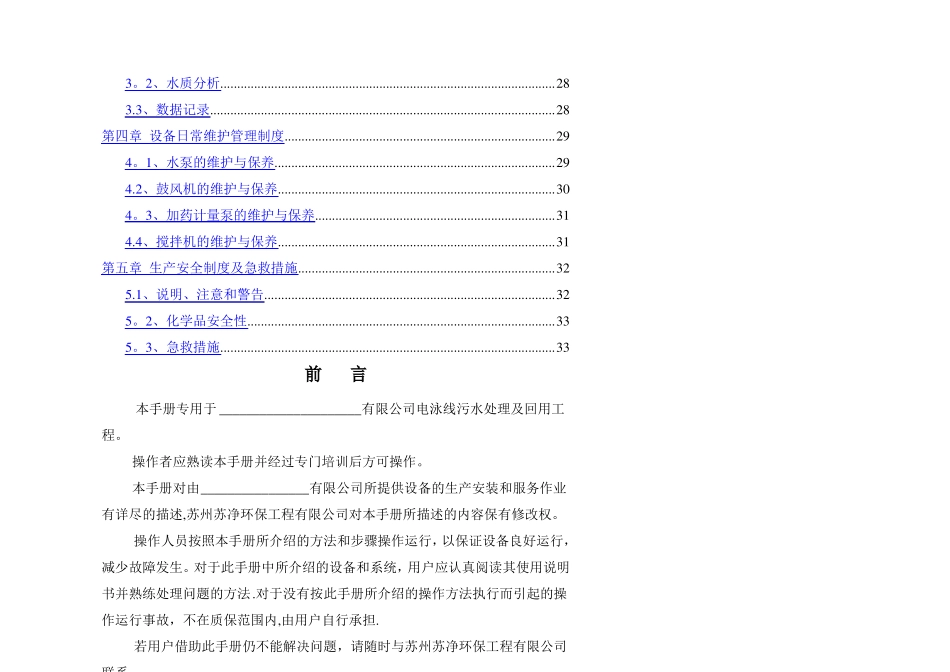Click page number 29 beside 第四章 entry
Viewport: 950px width, 672px height.
pyautogui.click(x=563, y=136)
